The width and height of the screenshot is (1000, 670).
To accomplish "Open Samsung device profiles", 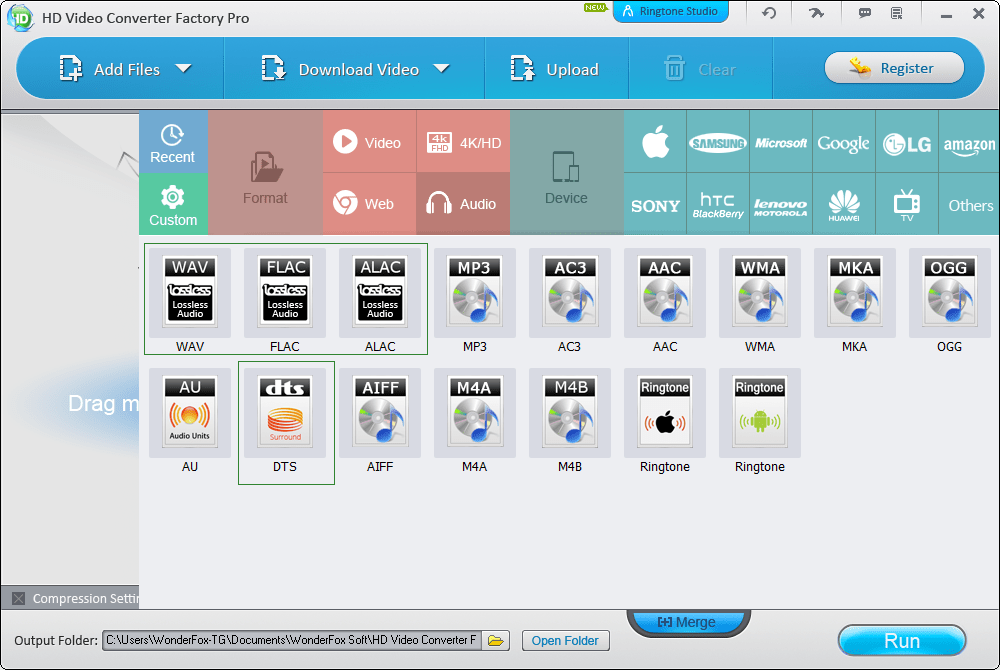I will pyautogui.click(x=717, y=142).
